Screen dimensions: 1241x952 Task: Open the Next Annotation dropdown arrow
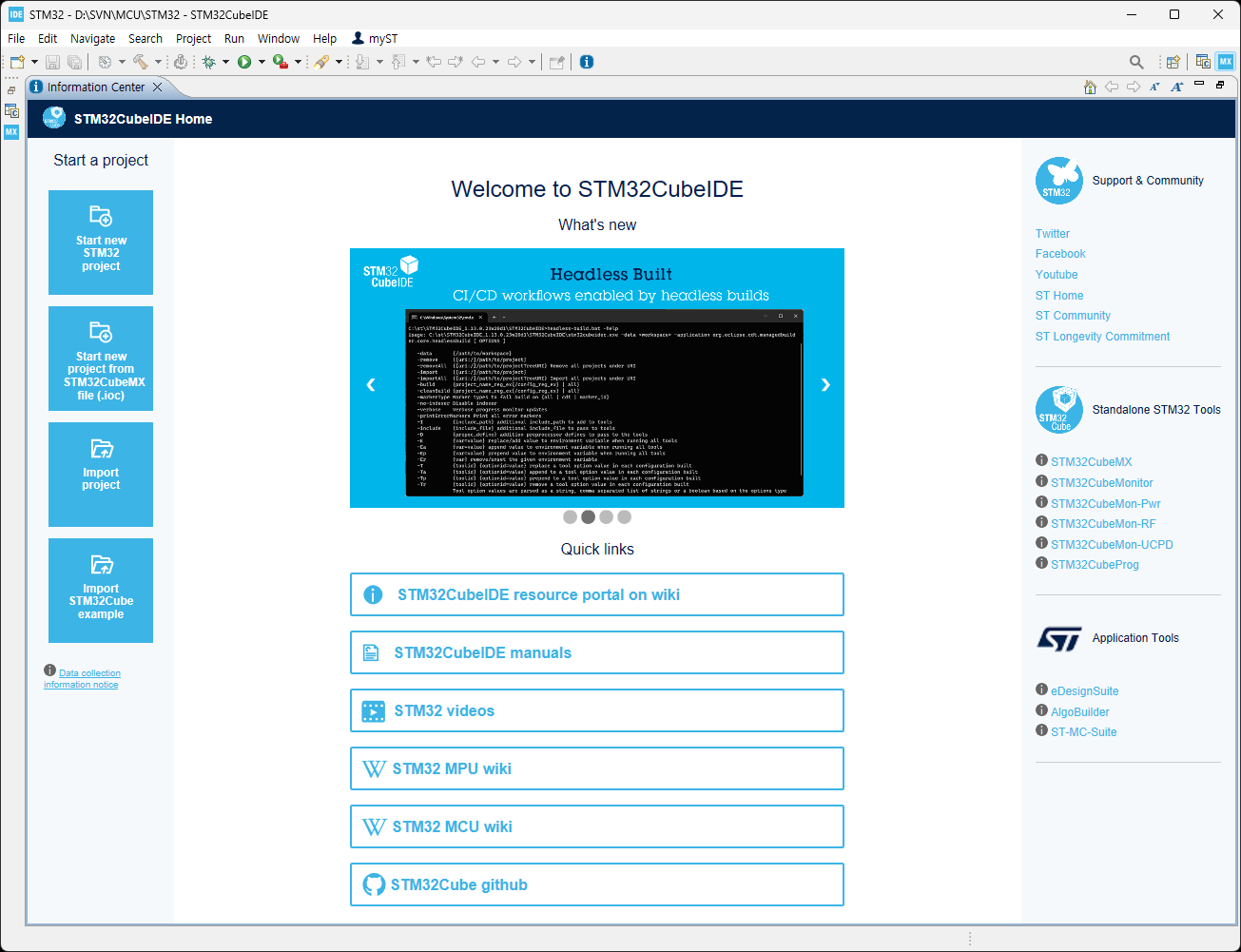(x=379, y=62)
